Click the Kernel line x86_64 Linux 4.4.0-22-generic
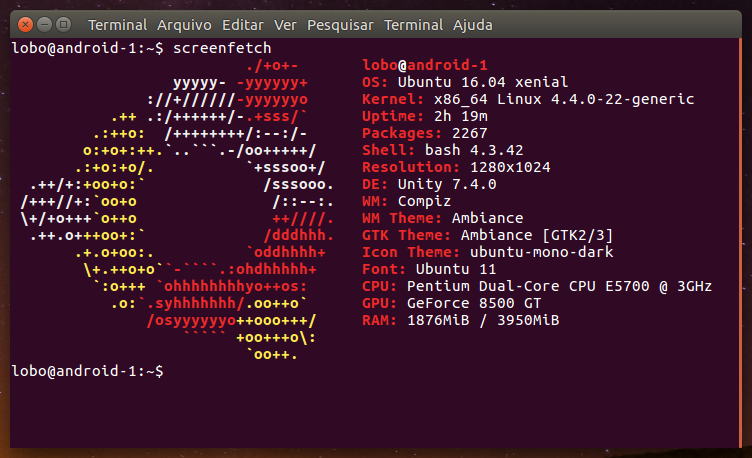The width and height of the screenshot is (752, 458). pyautogui.click(x=528, y=99)
